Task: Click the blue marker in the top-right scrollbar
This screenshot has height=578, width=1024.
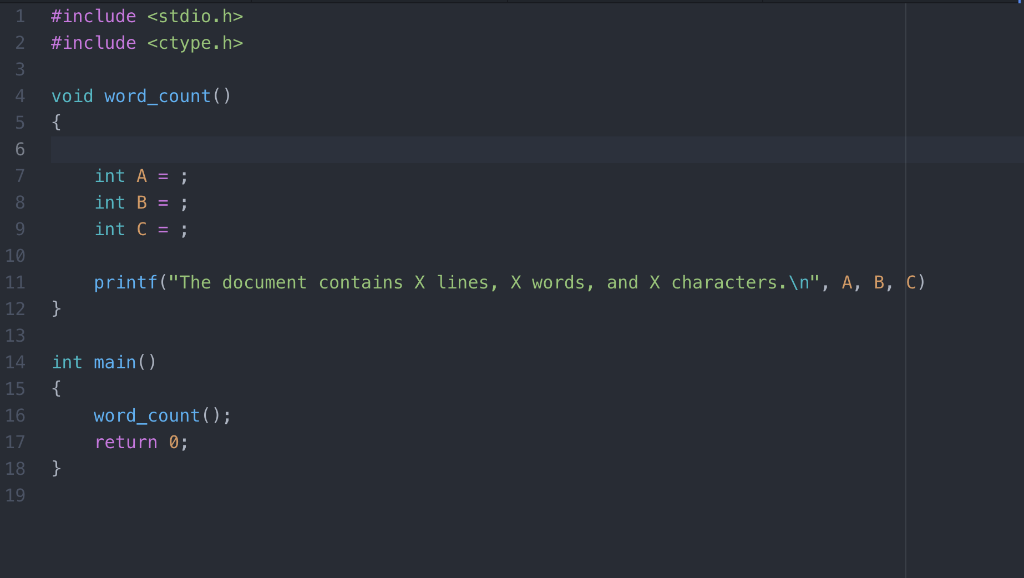Action: tap(1019, 5)
